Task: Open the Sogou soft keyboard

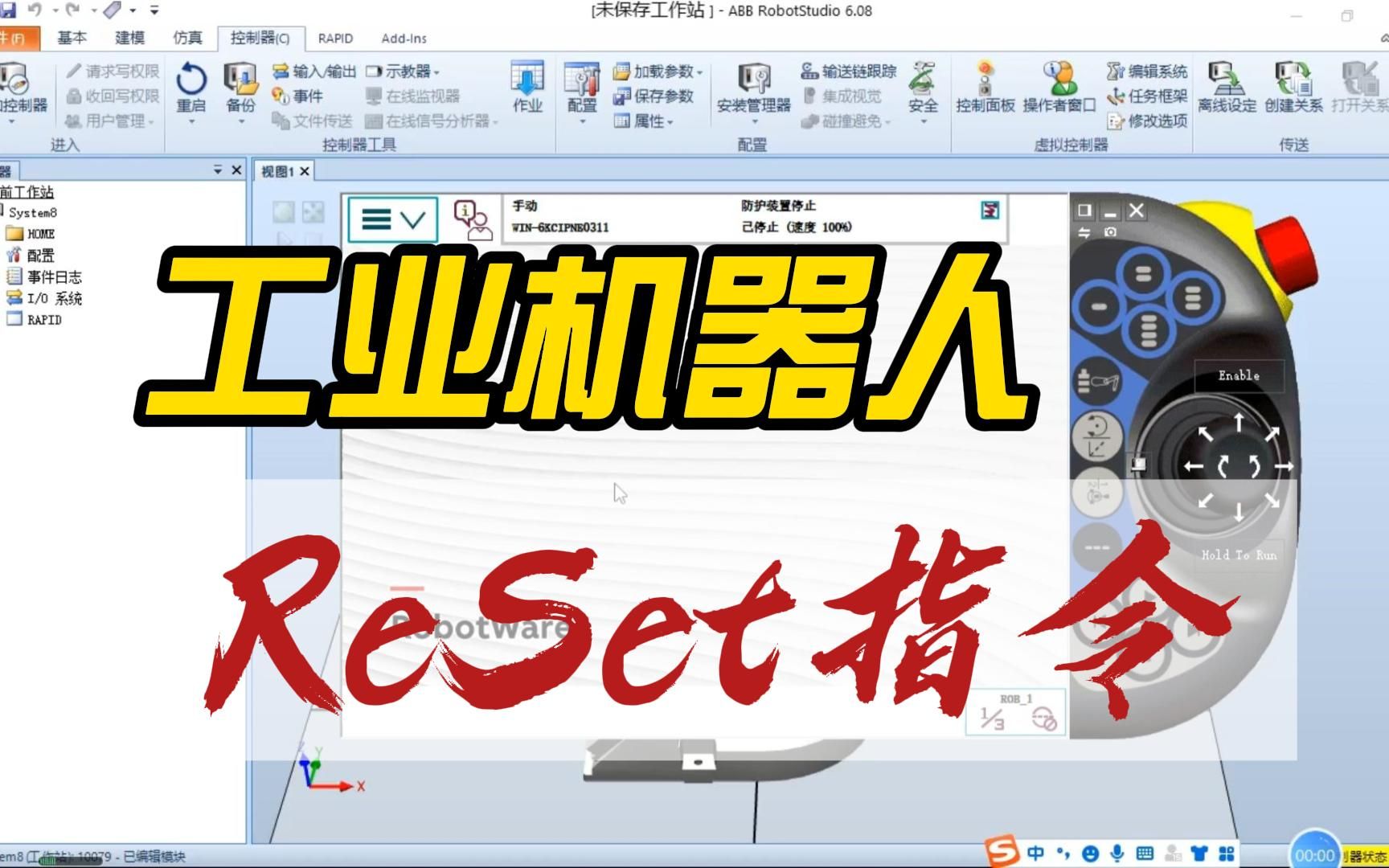Action: (1145, 854)
